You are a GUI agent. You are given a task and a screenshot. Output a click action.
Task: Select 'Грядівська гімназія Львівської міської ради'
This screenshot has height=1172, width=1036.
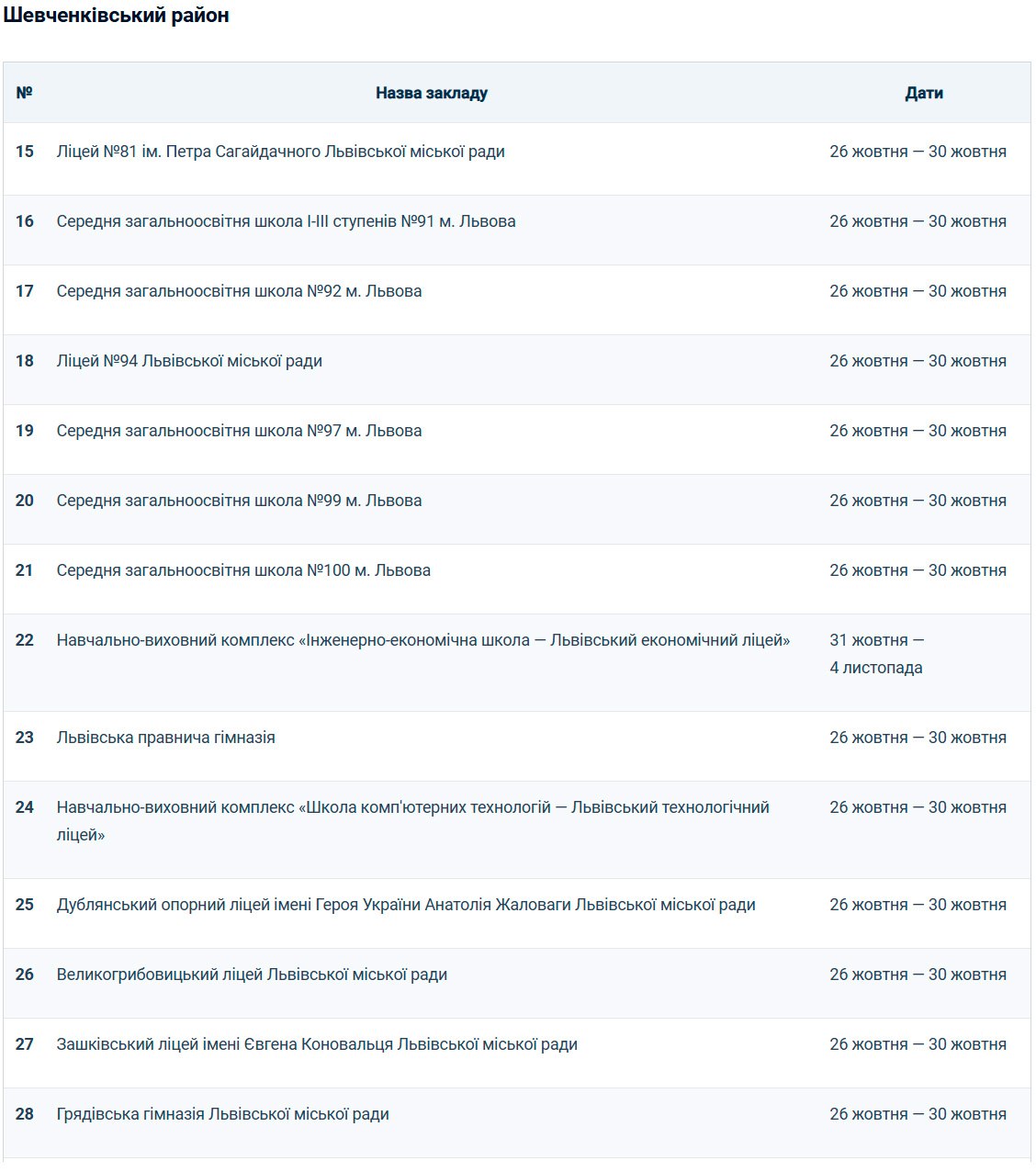click(223, 1114)
